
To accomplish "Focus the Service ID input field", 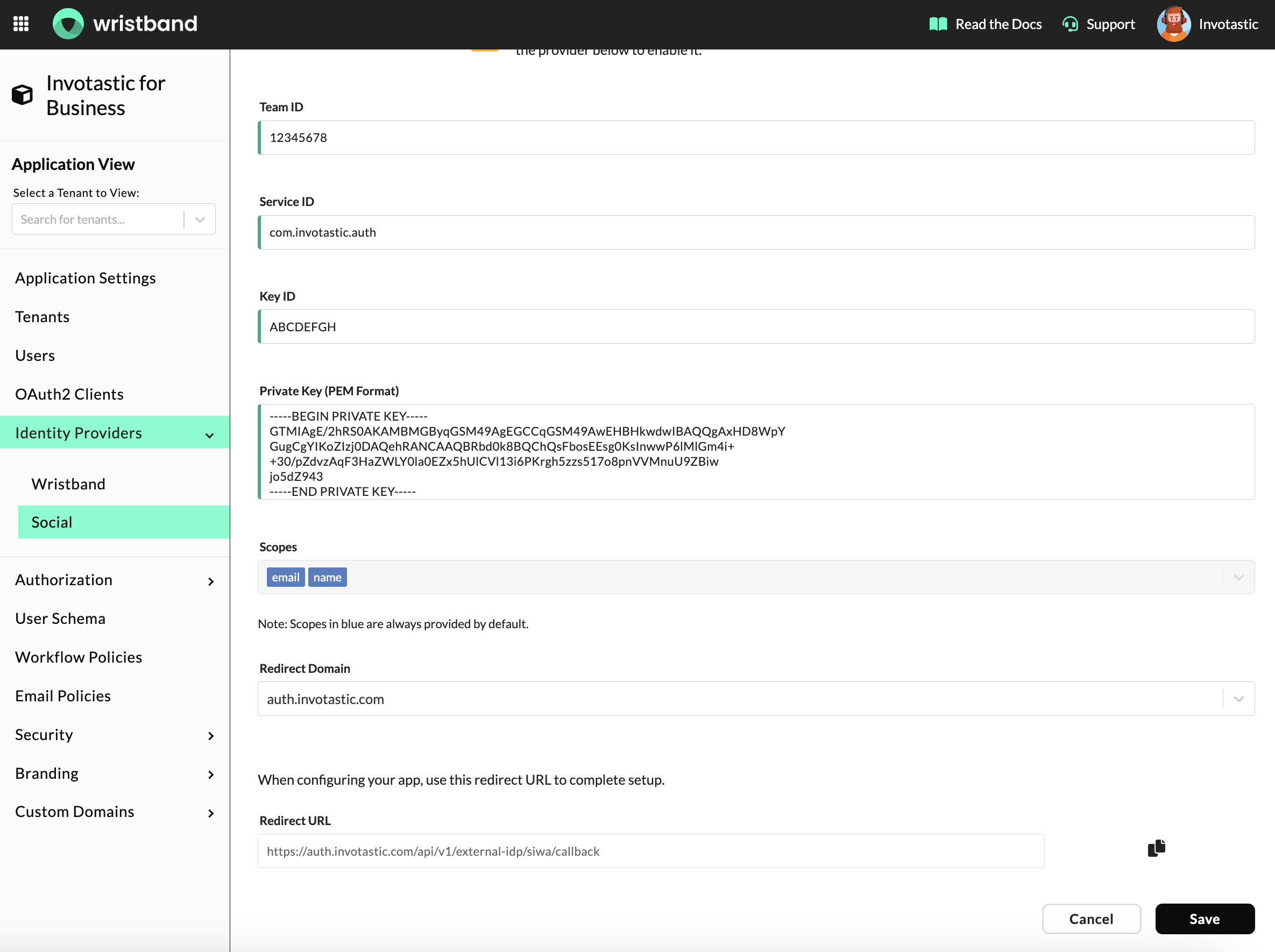I will (x=756, y=232).
